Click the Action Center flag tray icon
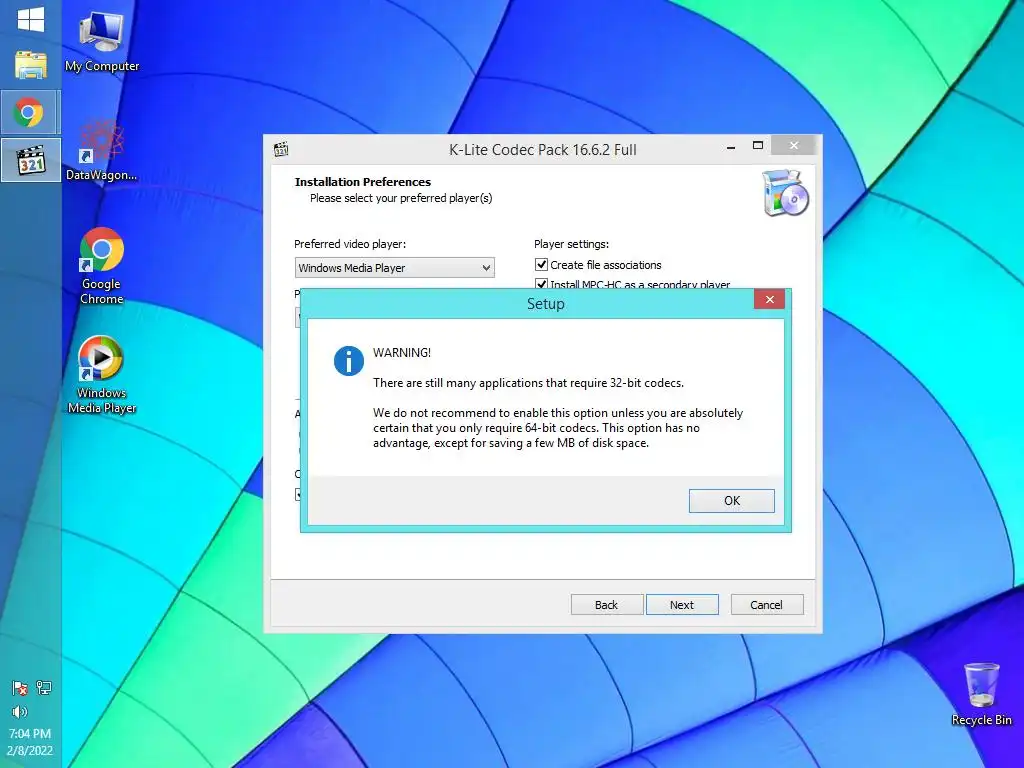Screen dimensions: 1024x768 click(20, 688)
